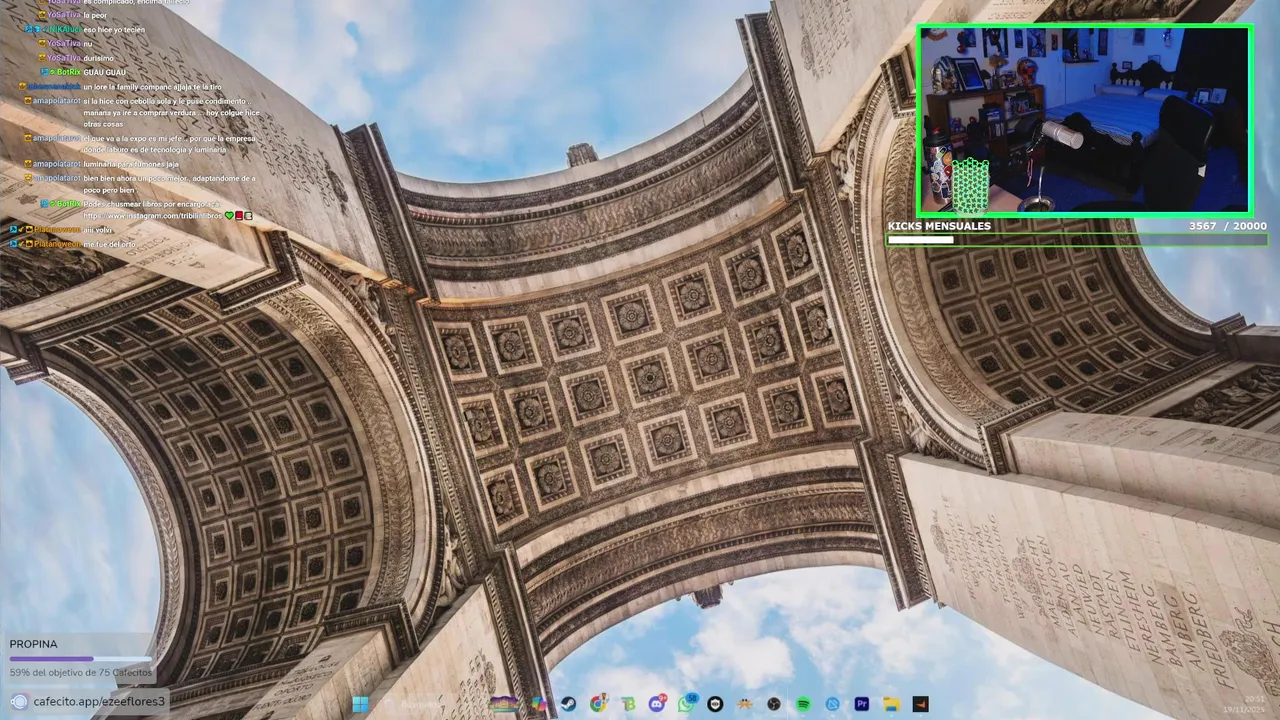Open Adobe Premiere Pro from the taskbar

861,704
